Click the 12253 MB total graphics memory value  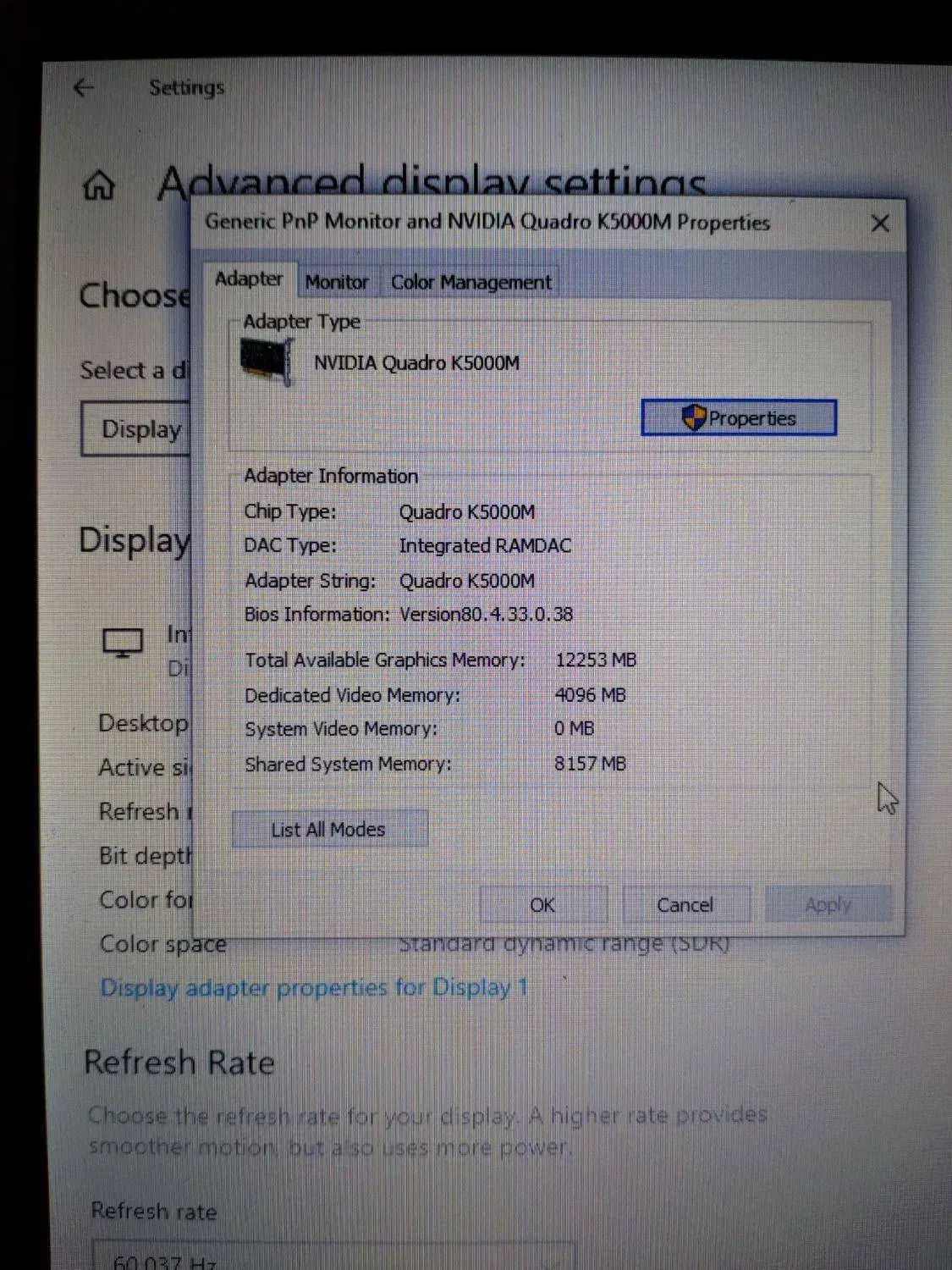(596, 660)
